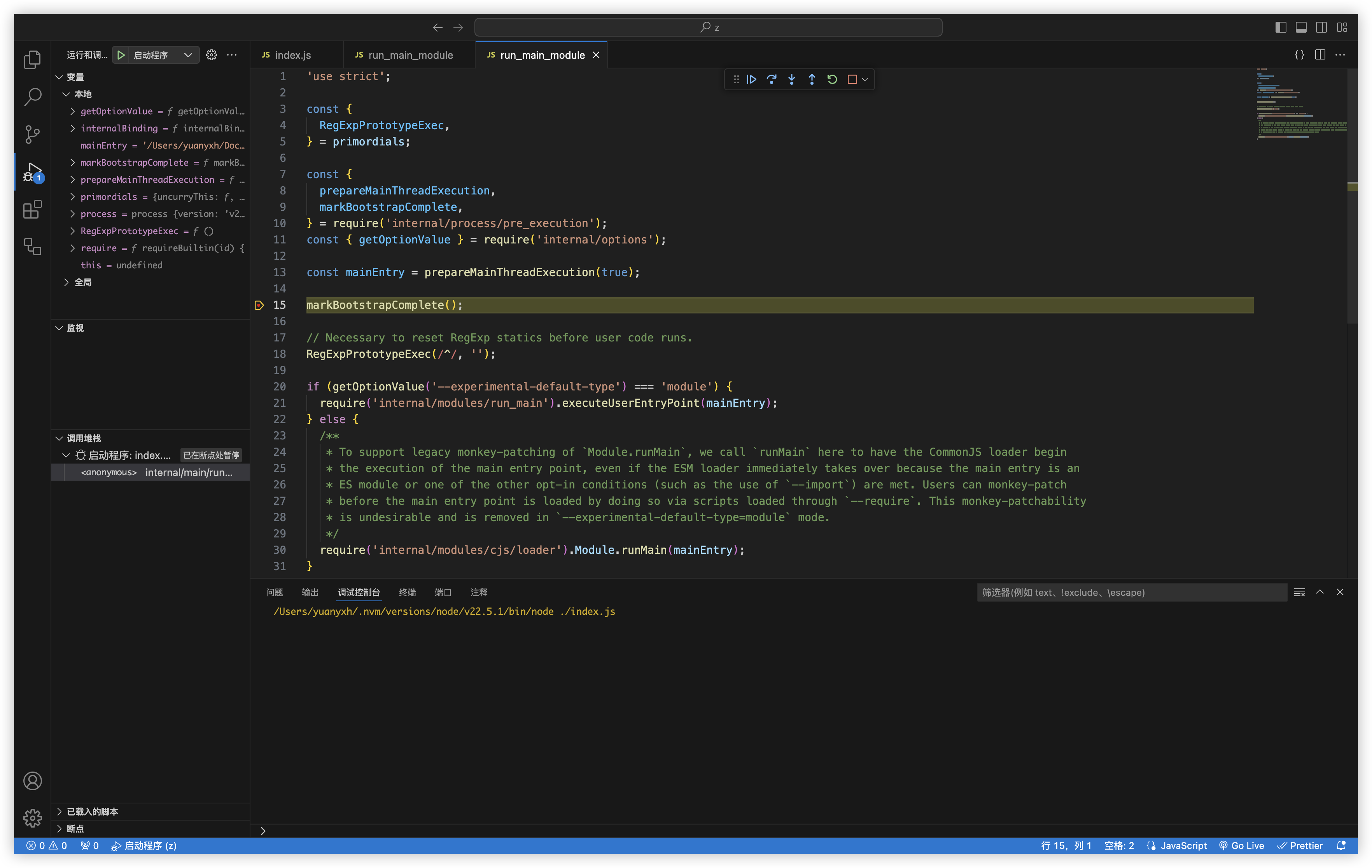Expand the 断点 section
This screenshot has width=1372, height=868.
pyautogui.click(x=59, y=829)
